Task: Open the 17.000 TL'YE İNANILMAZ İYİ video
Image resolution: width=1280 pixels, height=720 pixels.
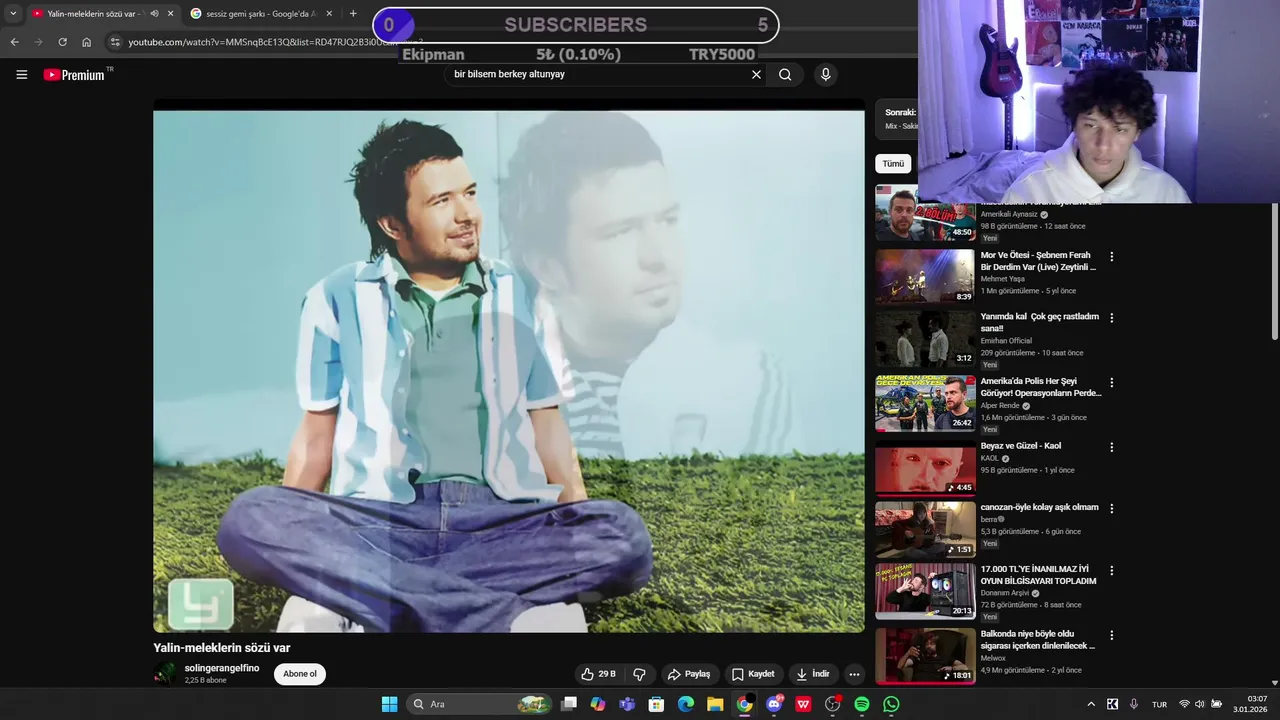Action: tap(1038, 575)
